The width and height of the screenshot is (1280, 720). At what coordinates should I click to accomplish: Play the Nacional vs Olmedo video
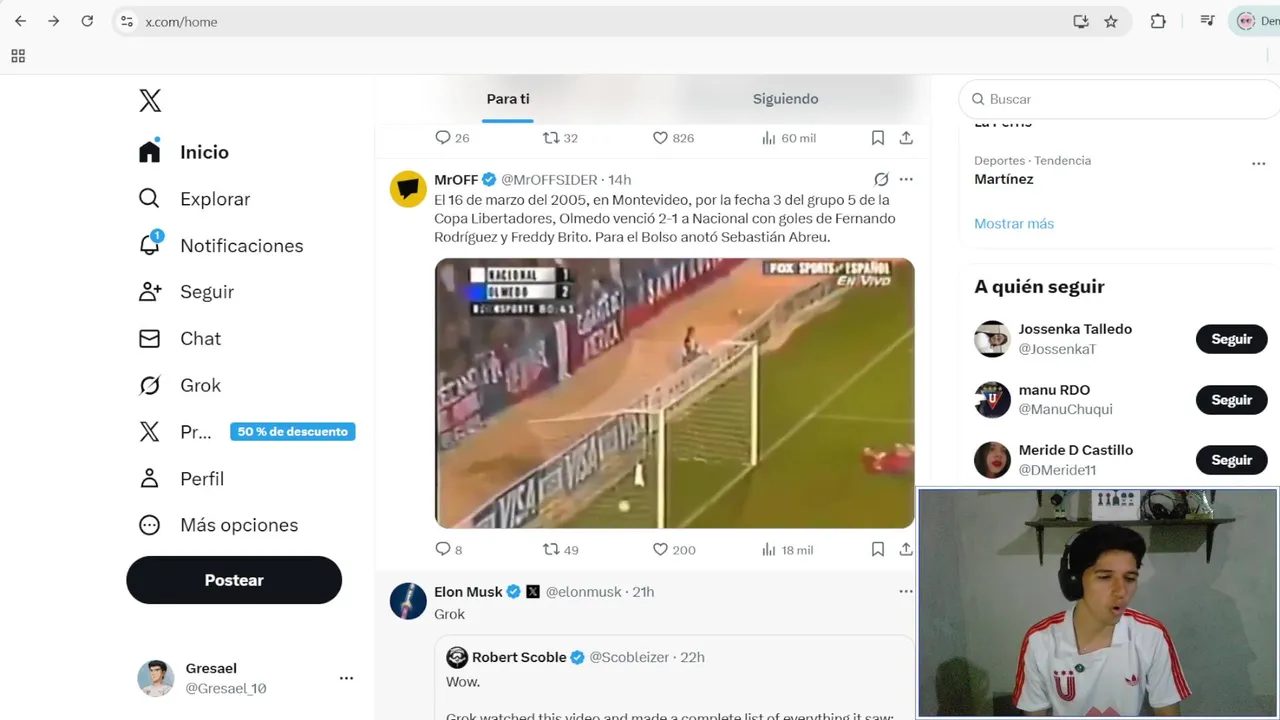coord(674,393)
